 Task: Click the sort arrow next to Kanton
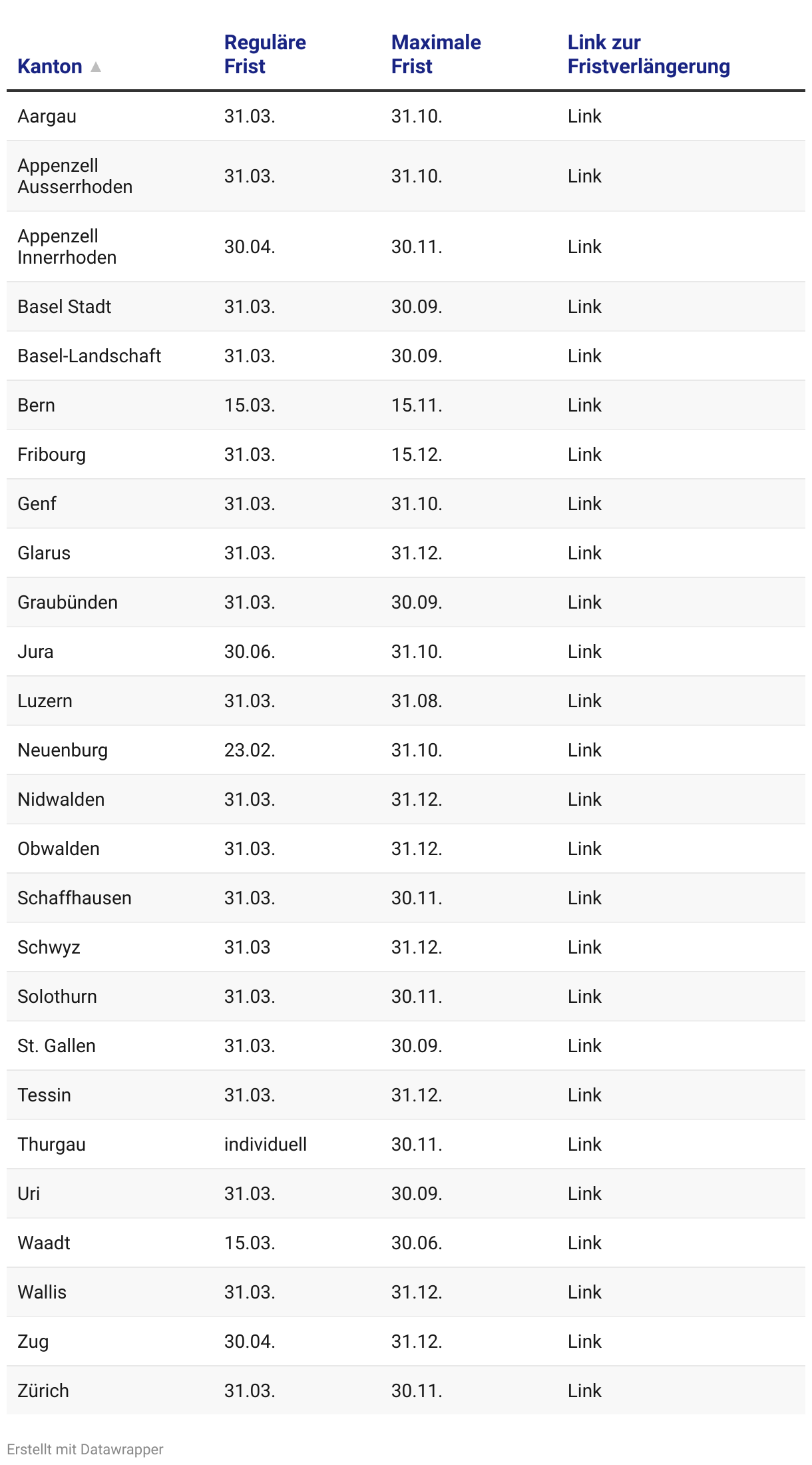pos(96,67)
